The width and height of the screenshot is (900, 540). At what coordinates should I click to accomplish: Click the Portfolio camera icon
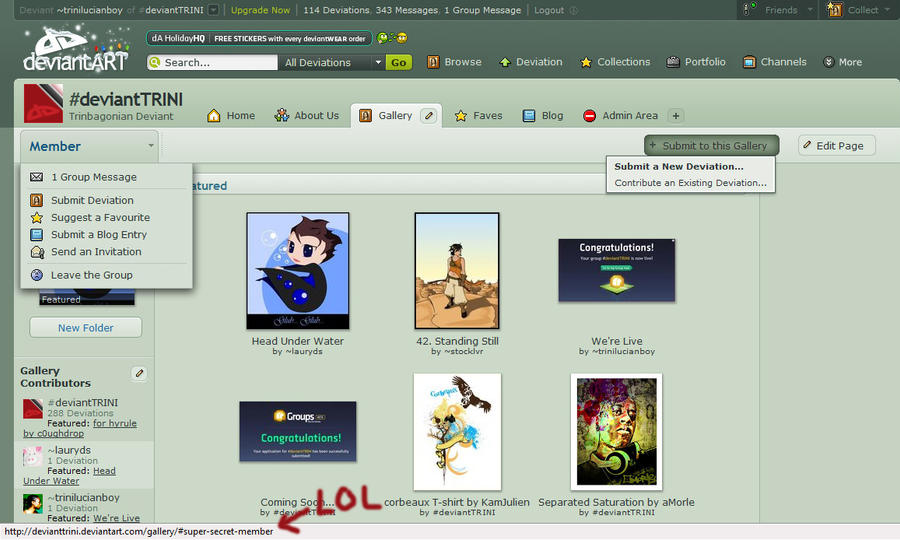[673, 62]
